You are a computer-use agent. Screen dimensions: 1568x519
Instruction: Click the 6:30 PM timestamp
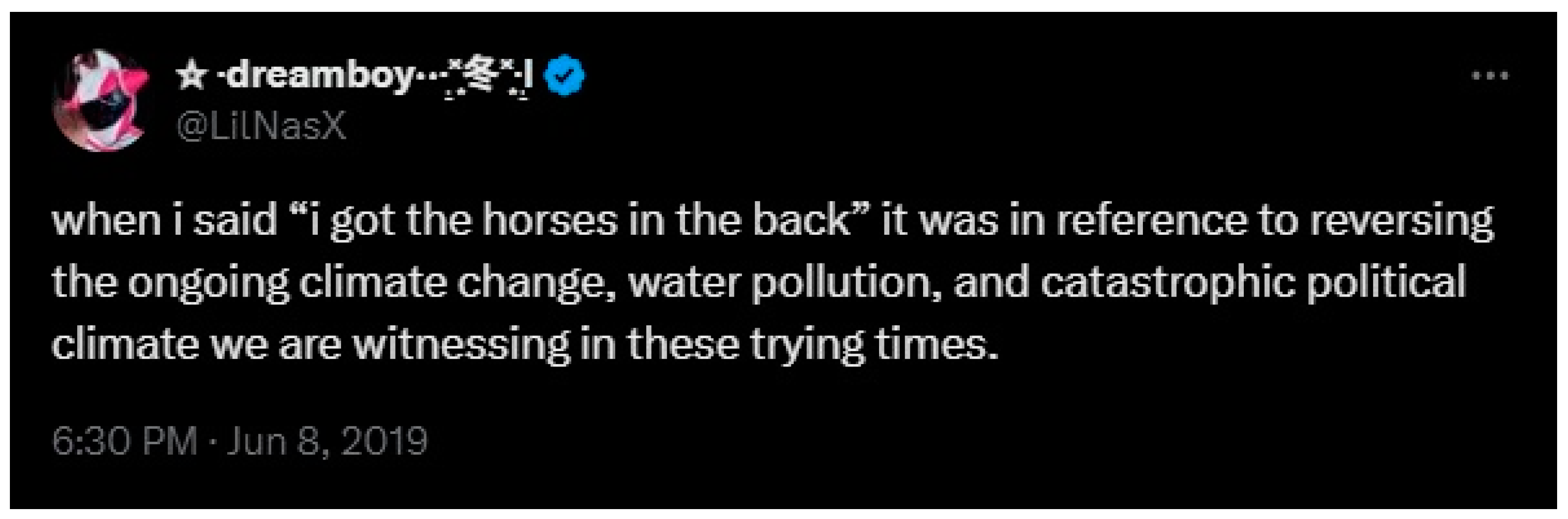tap(125, 440)
